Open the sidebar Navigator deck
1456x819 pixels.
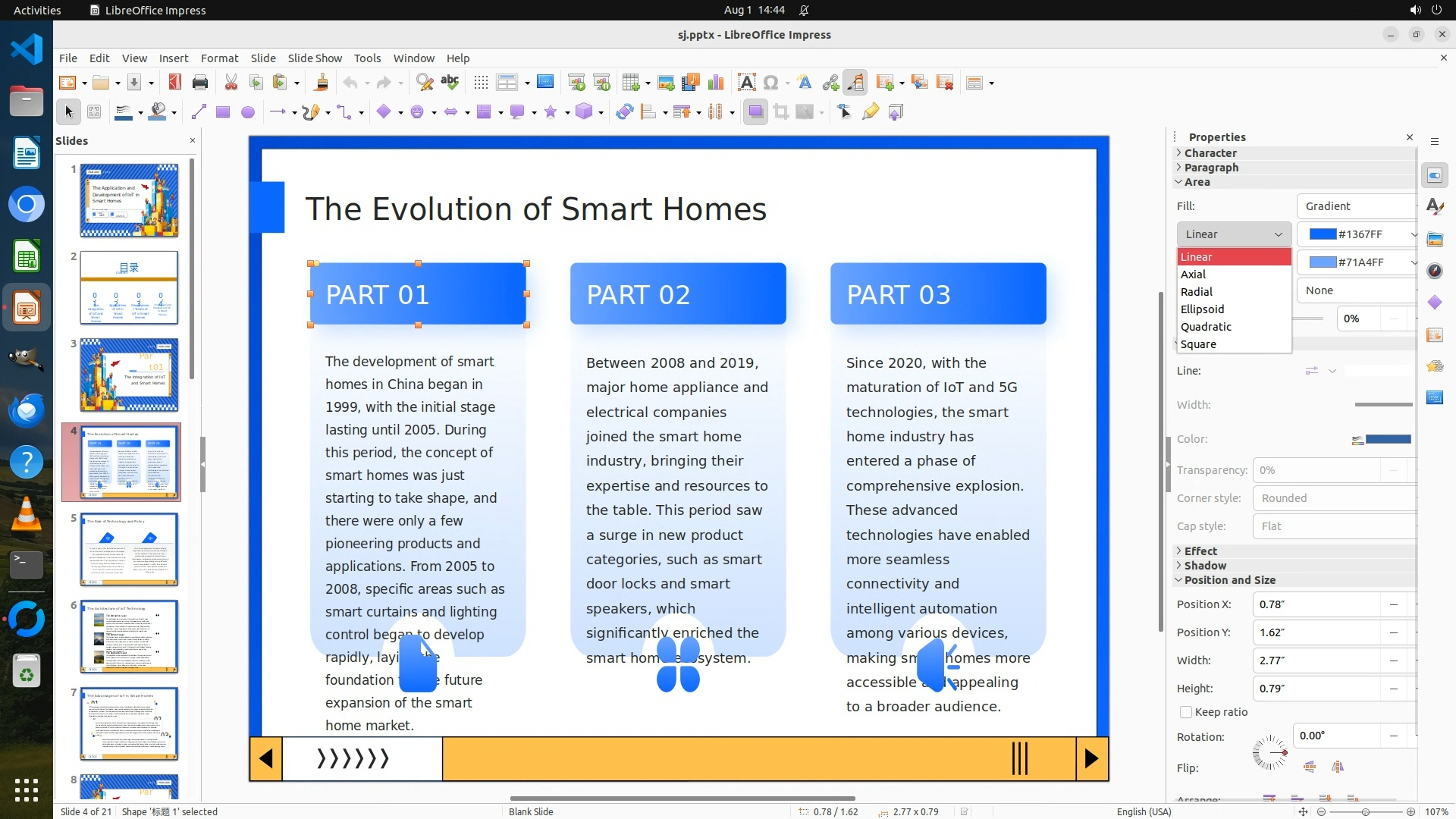click(1434, 271)
